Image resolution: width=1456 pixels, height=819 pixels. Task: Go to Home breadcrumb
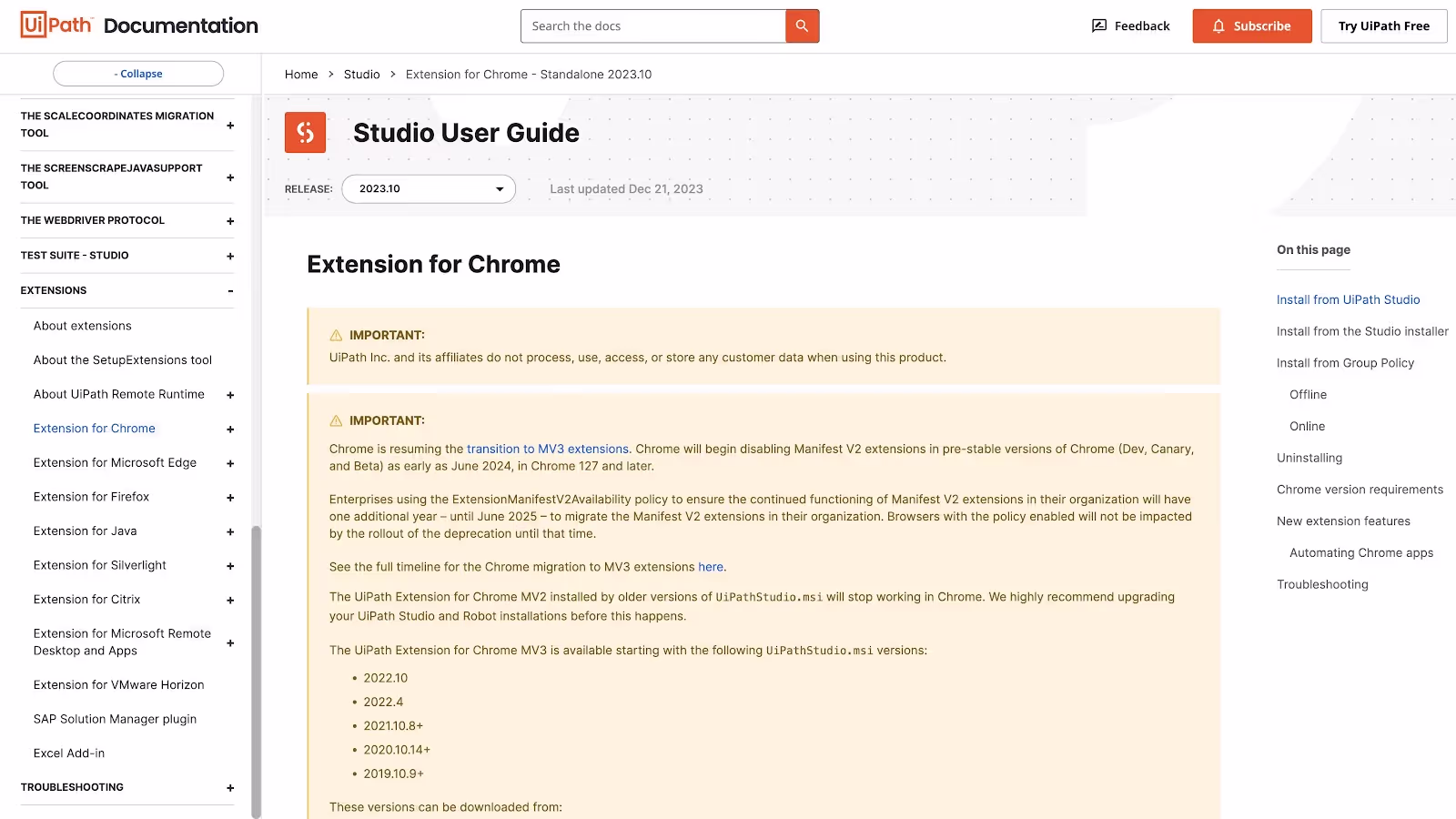pyautogui.click(x=301, y=75)
